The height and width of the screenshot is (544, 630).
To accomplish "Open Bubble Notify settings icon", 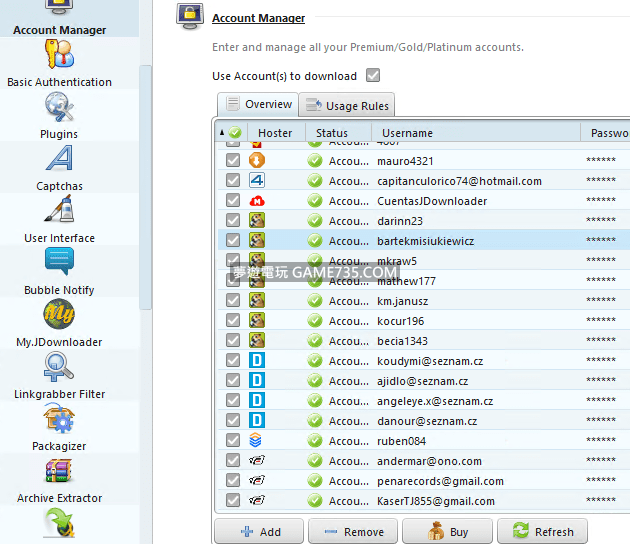I will [59, 263].
